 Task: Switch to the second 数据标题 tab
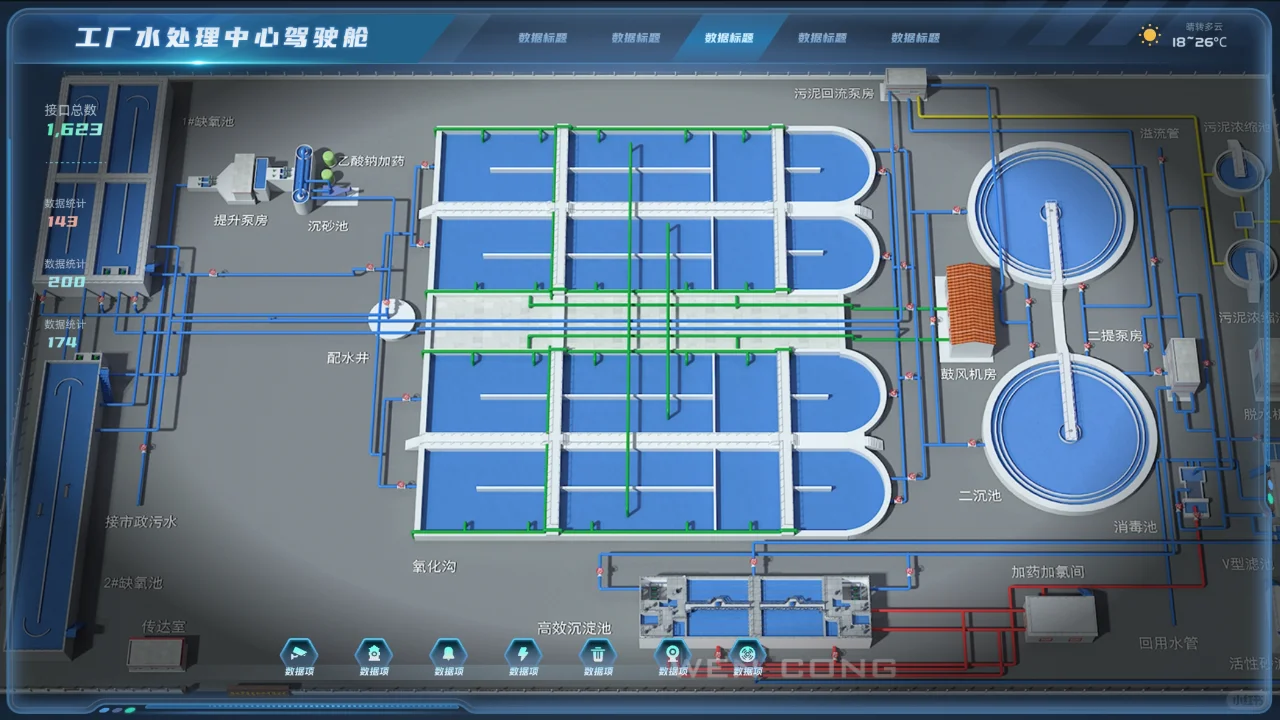tap(636, 35)
